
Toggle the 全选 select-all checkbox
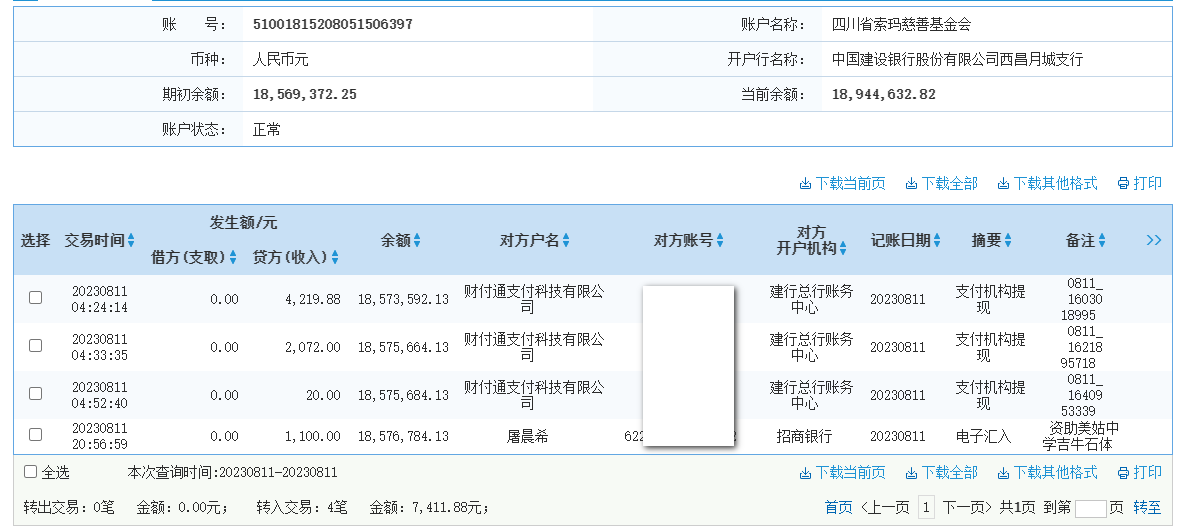(30, 472)
